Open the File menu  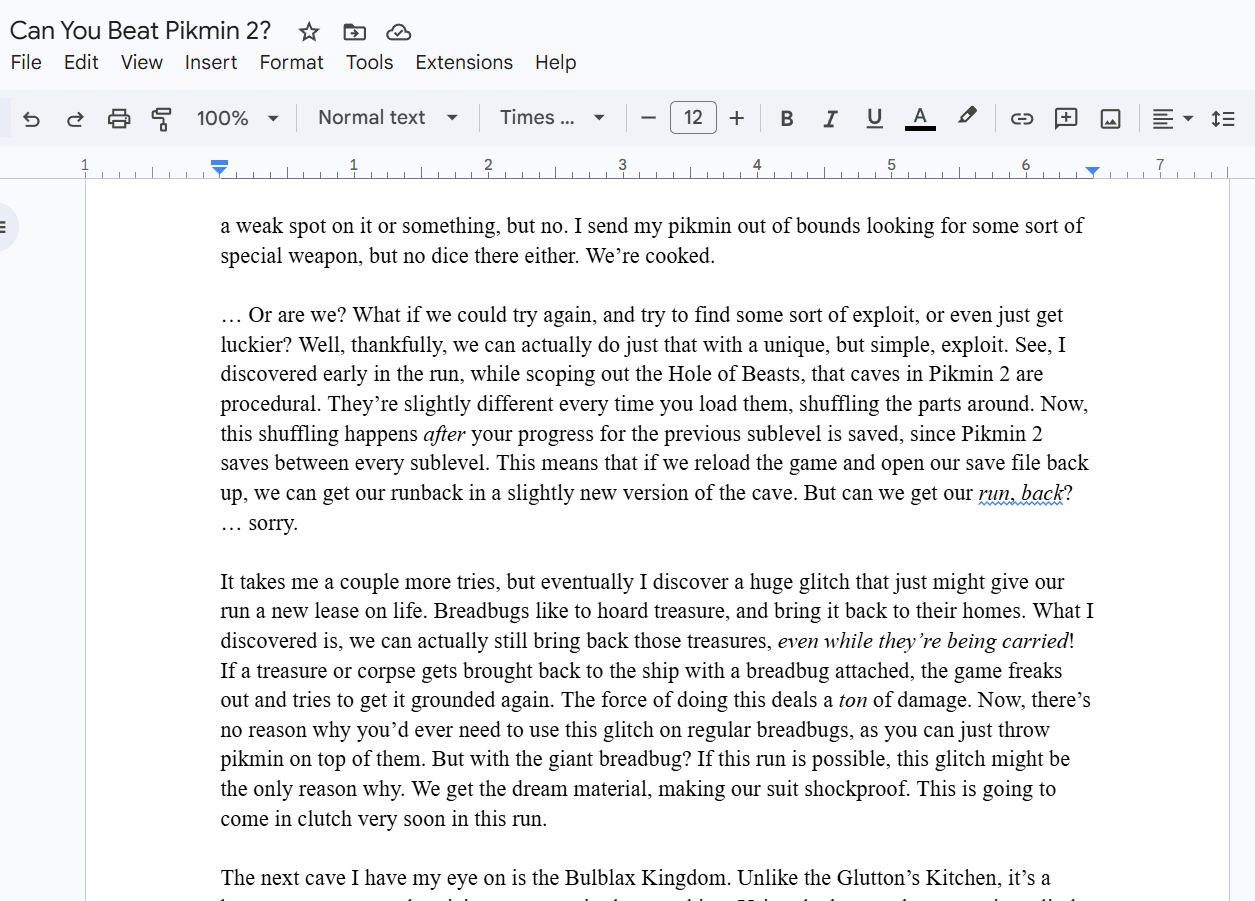point(26,62)
